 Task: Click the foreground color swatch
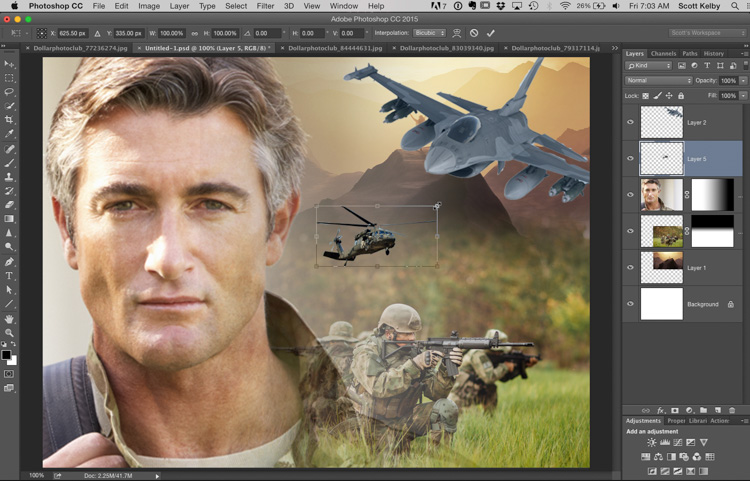click(6, 354)
